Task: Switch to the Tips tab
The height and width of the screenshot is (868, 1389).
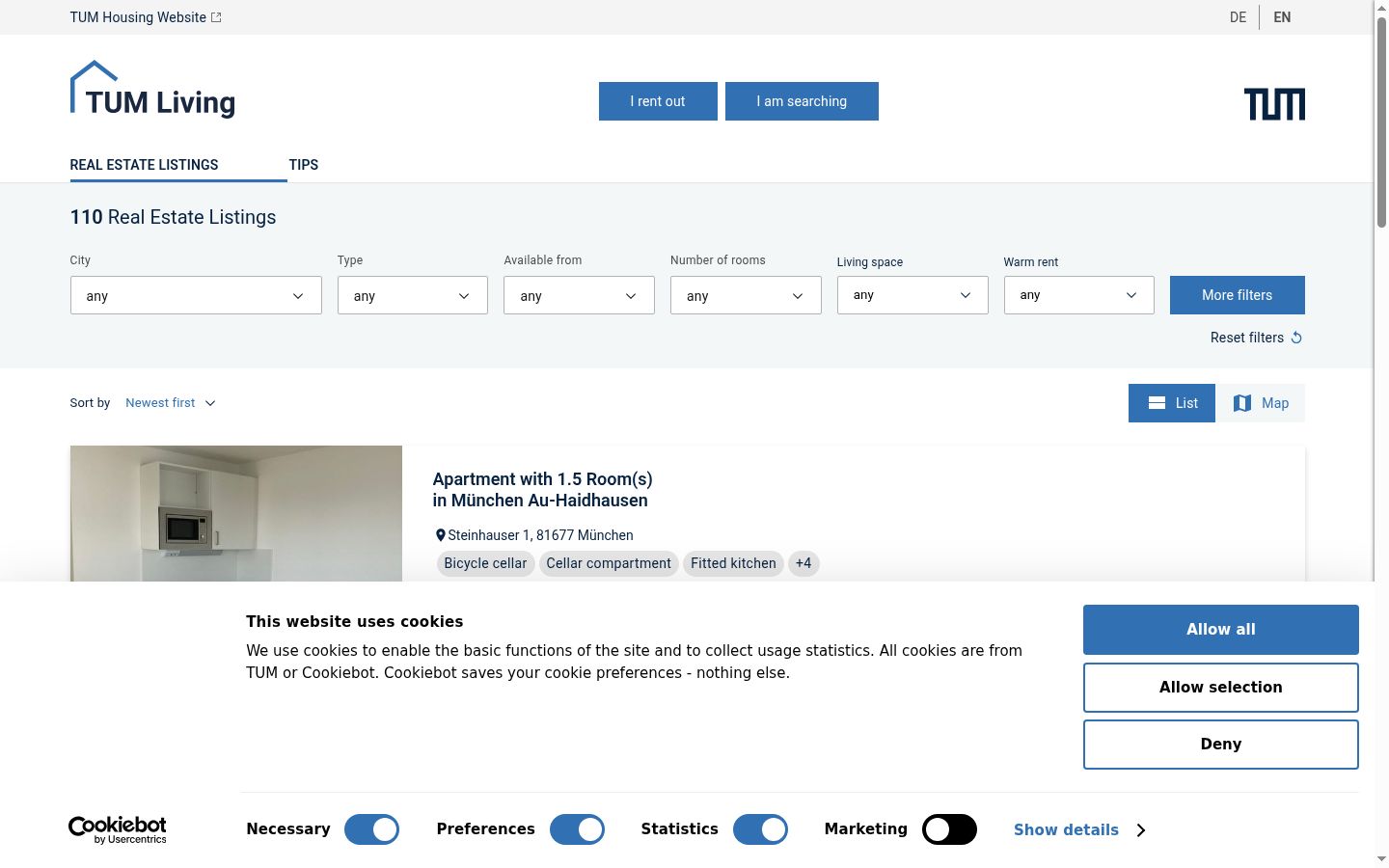Action: tap(304, 165)
